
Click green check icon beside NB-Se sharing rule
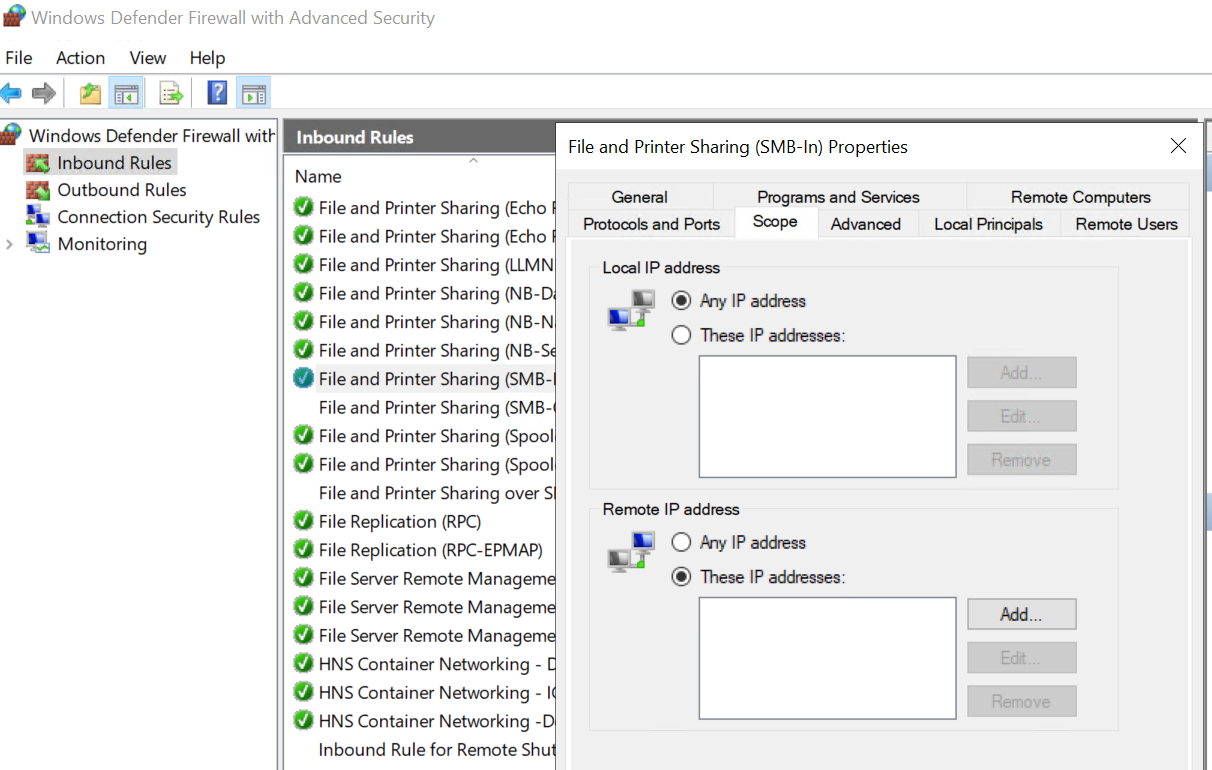coord(303,350)
